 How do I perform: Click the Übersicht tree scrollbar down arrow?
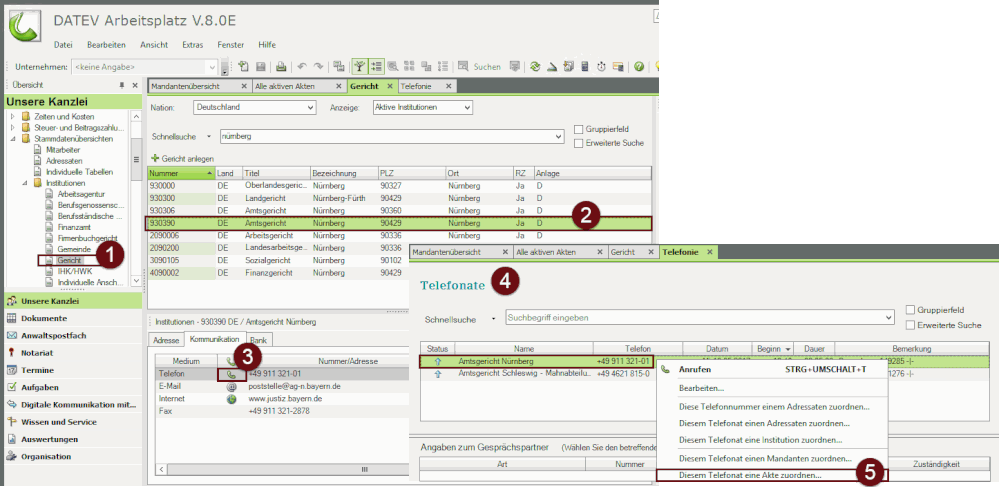(x=136, y=280)
